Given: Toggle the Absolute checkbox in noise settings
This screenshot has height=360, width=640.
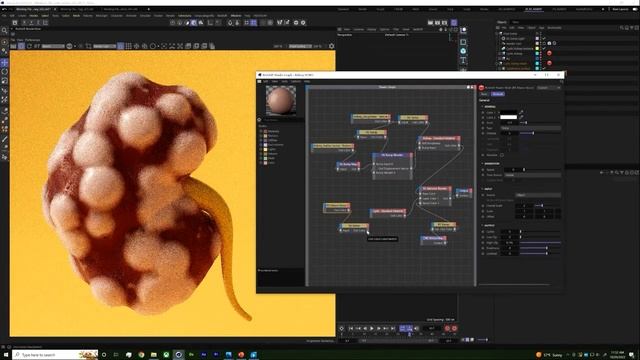Looking at the screenshot, I should 502,155.
